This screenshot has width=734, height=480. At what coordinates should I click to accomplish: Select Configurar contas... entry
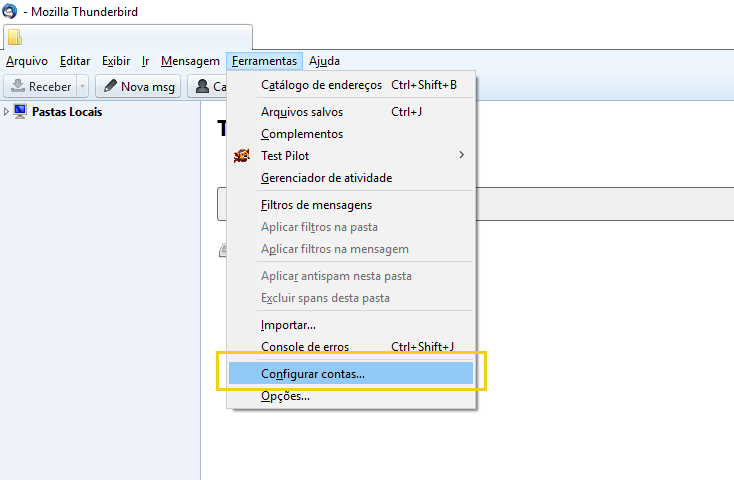[351, 373]
